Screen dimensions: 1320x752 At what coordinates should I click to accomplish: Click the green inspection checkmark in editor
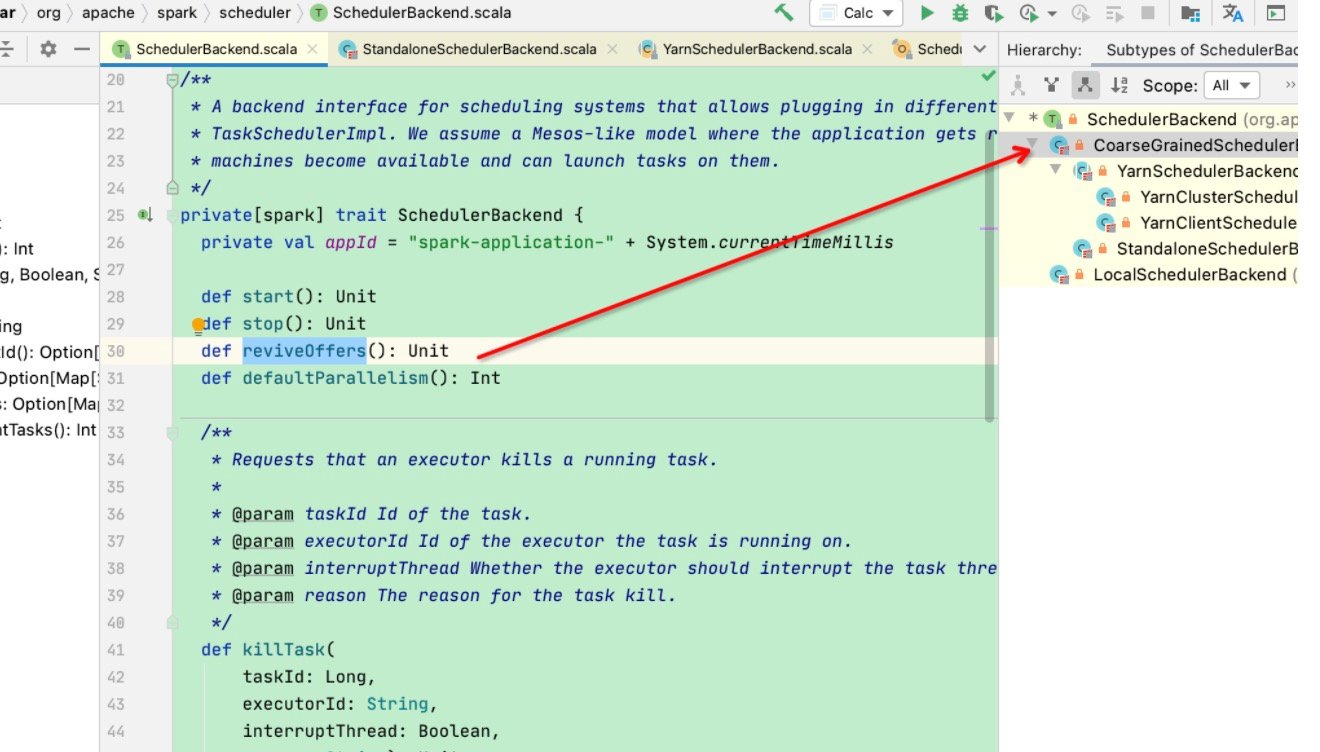(x=988, y=76)
